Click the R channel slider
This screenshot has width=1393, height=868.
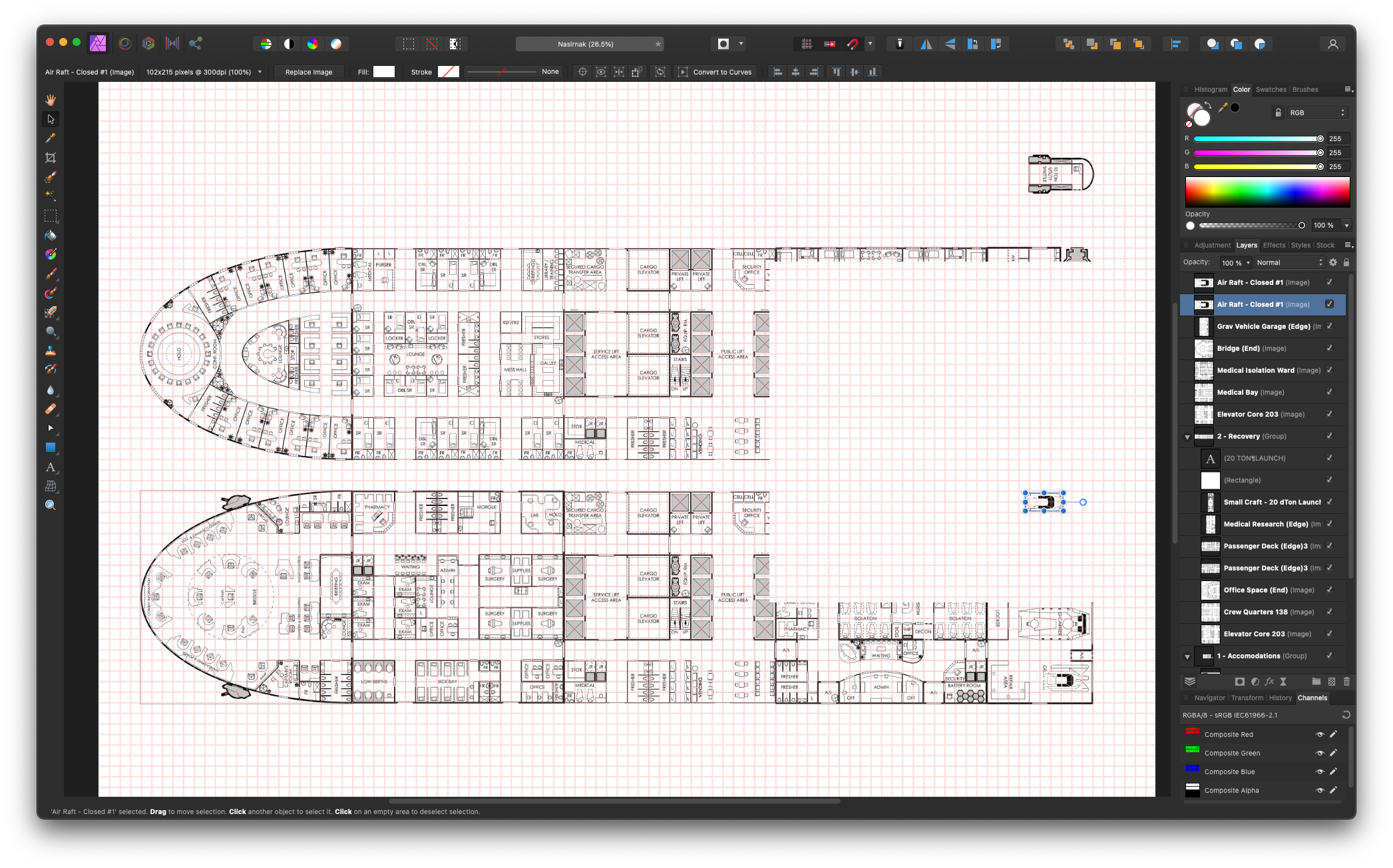[x=1257, y=138]
